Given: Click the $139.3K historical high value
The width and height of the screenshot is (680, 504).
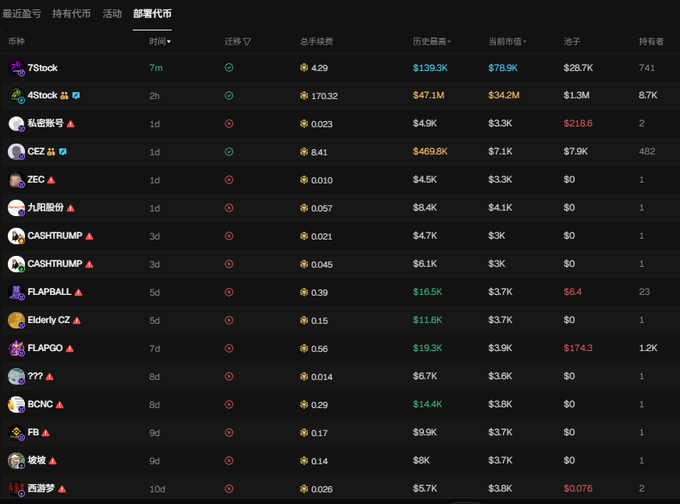Looking at the screenshot, I should (430, 68).
